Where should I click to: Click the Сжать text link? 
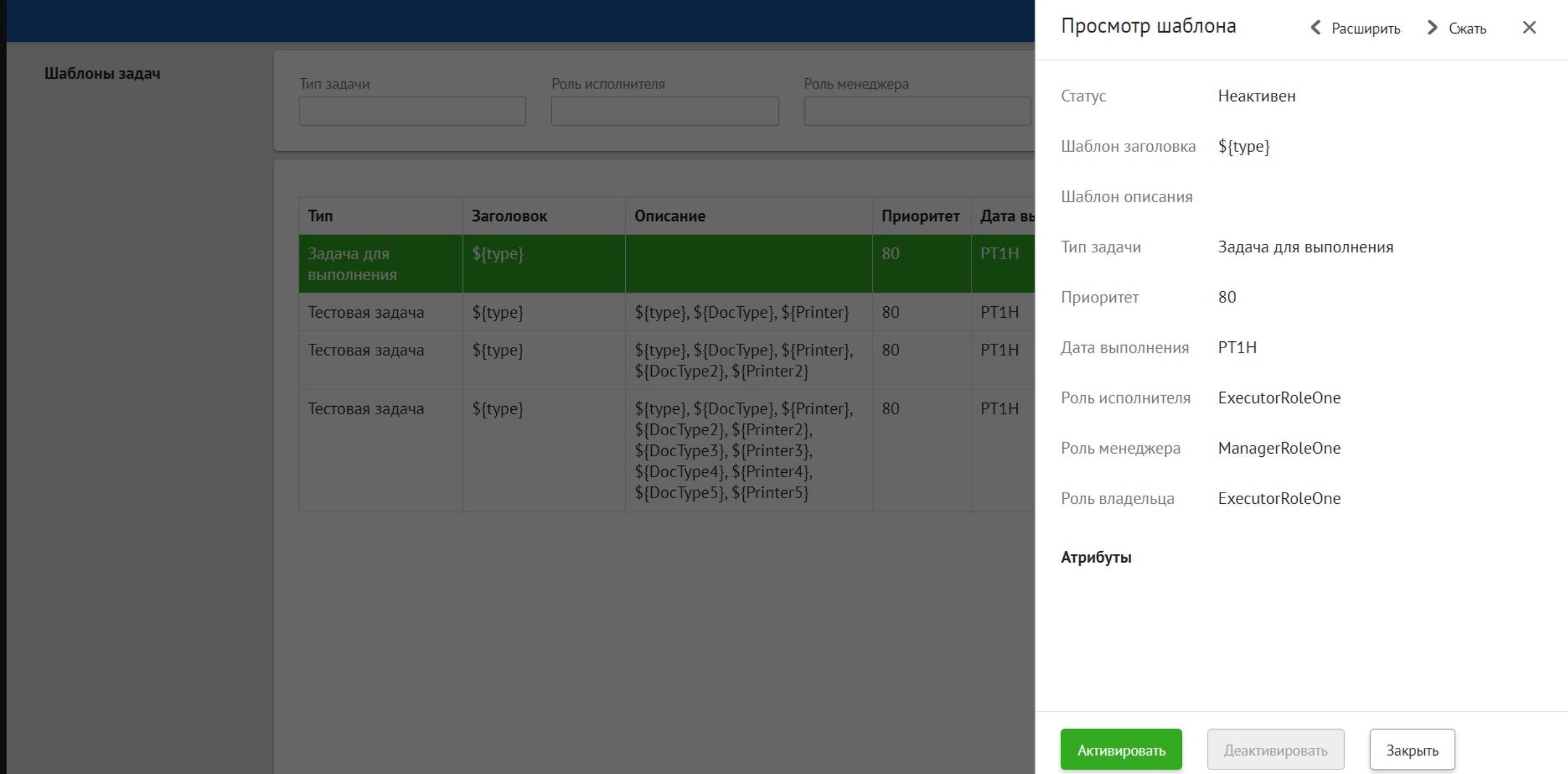click(x=1467, y=29)
